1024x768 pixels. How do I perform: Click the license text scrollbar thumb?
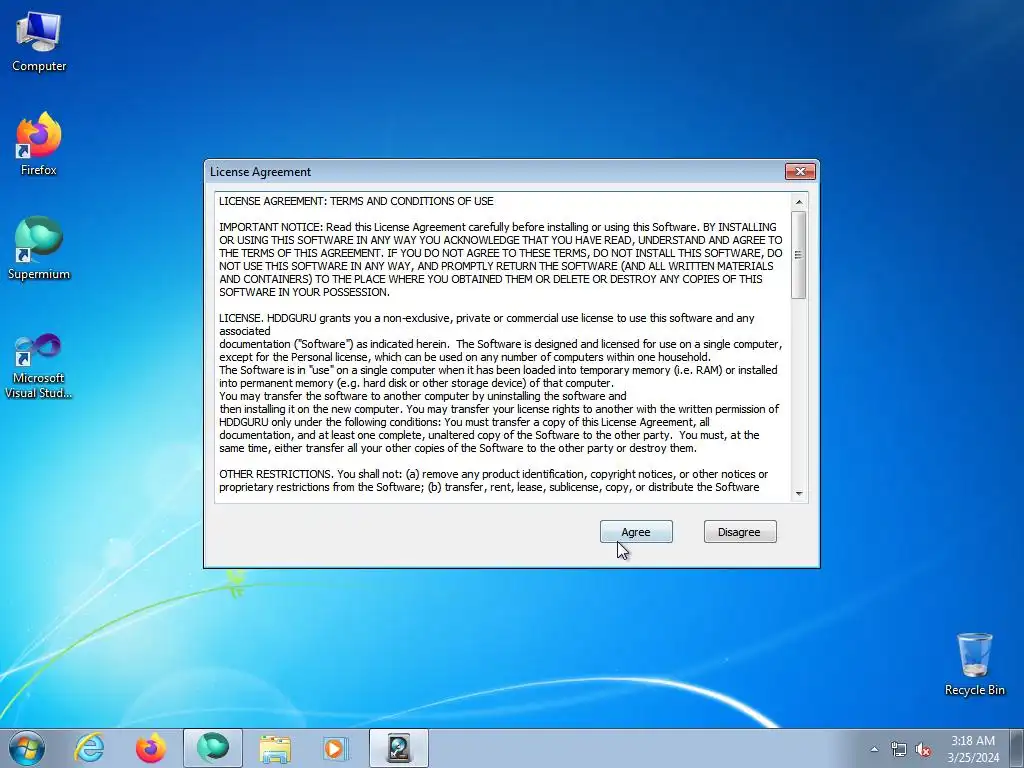[799, 255]
